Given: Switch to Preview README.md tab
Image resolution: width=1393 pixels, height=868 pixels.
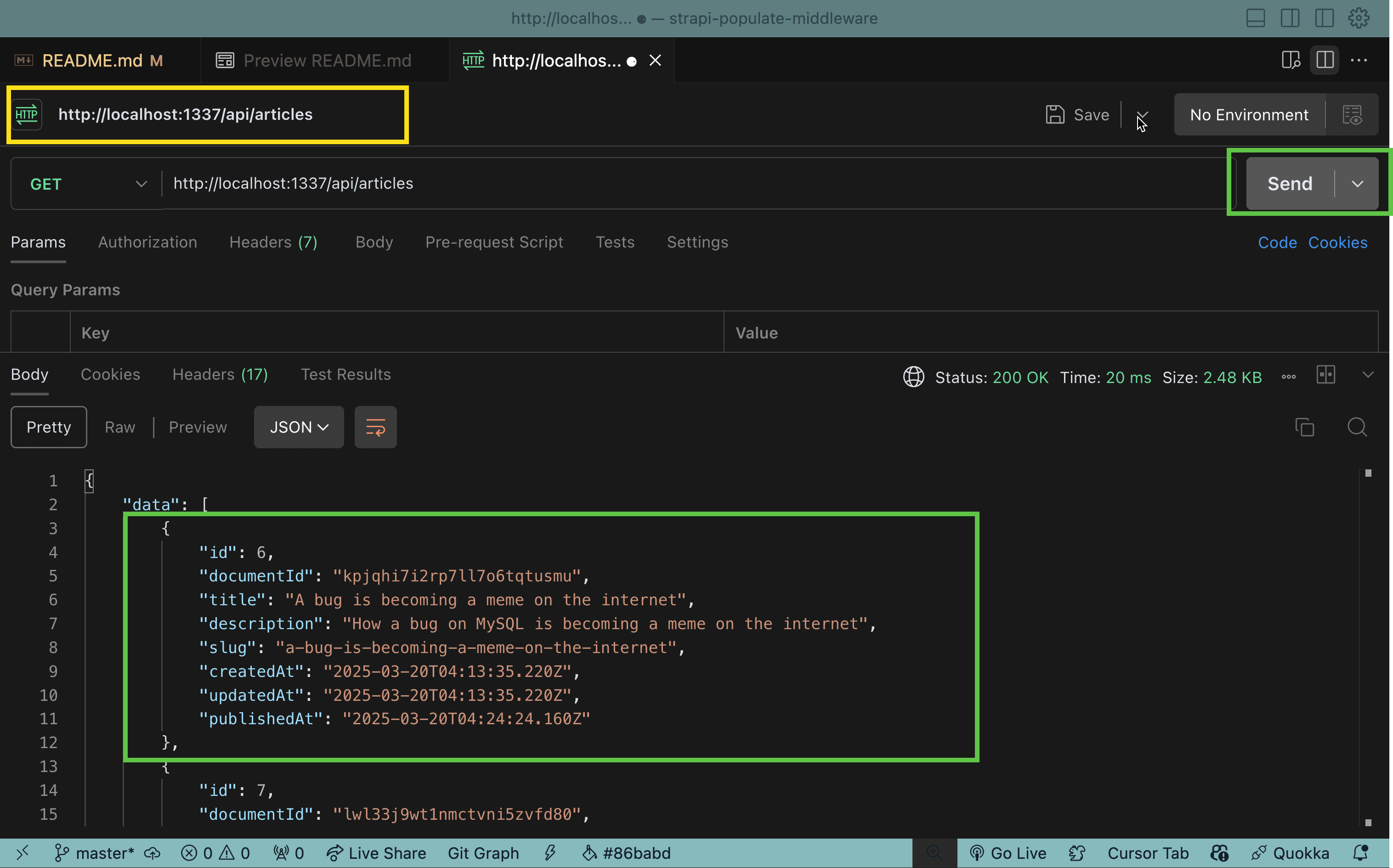Looking at the screenshot, I should [324, 60].
